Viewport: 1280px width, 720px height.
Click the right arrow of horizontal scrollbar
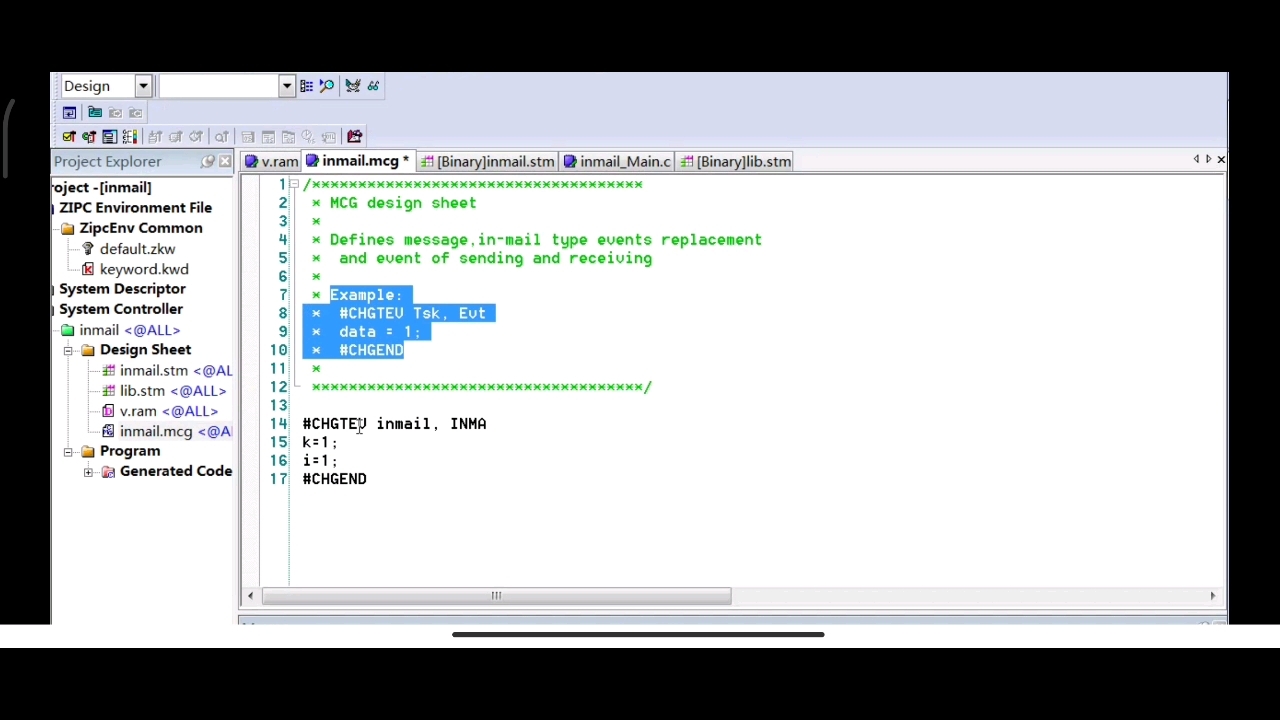pyautogui.click(x=1212, y=595)
